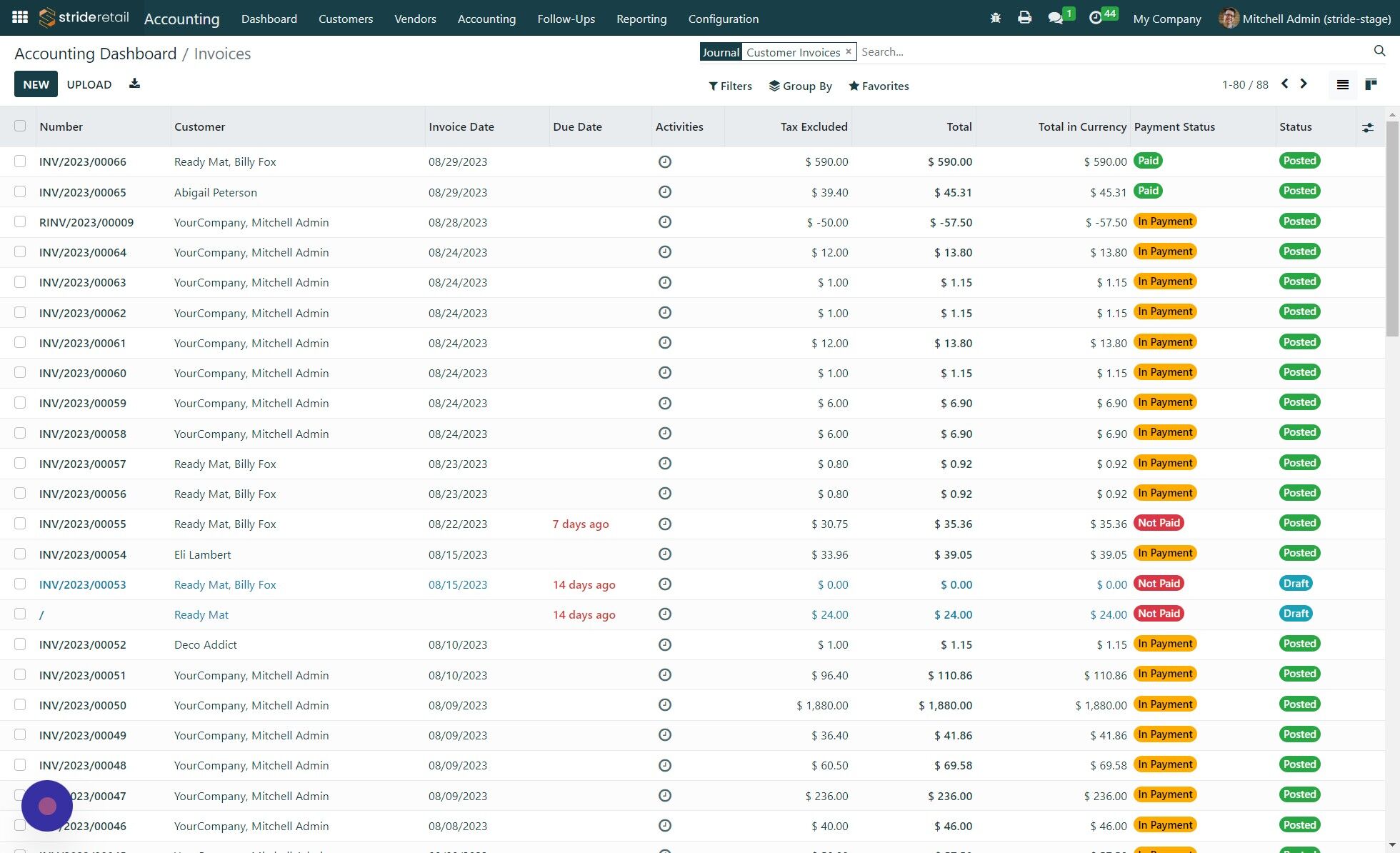This screenshot has width=1400, height=853.
Task: Open the Filters dropdown
Action: (730, 86)
